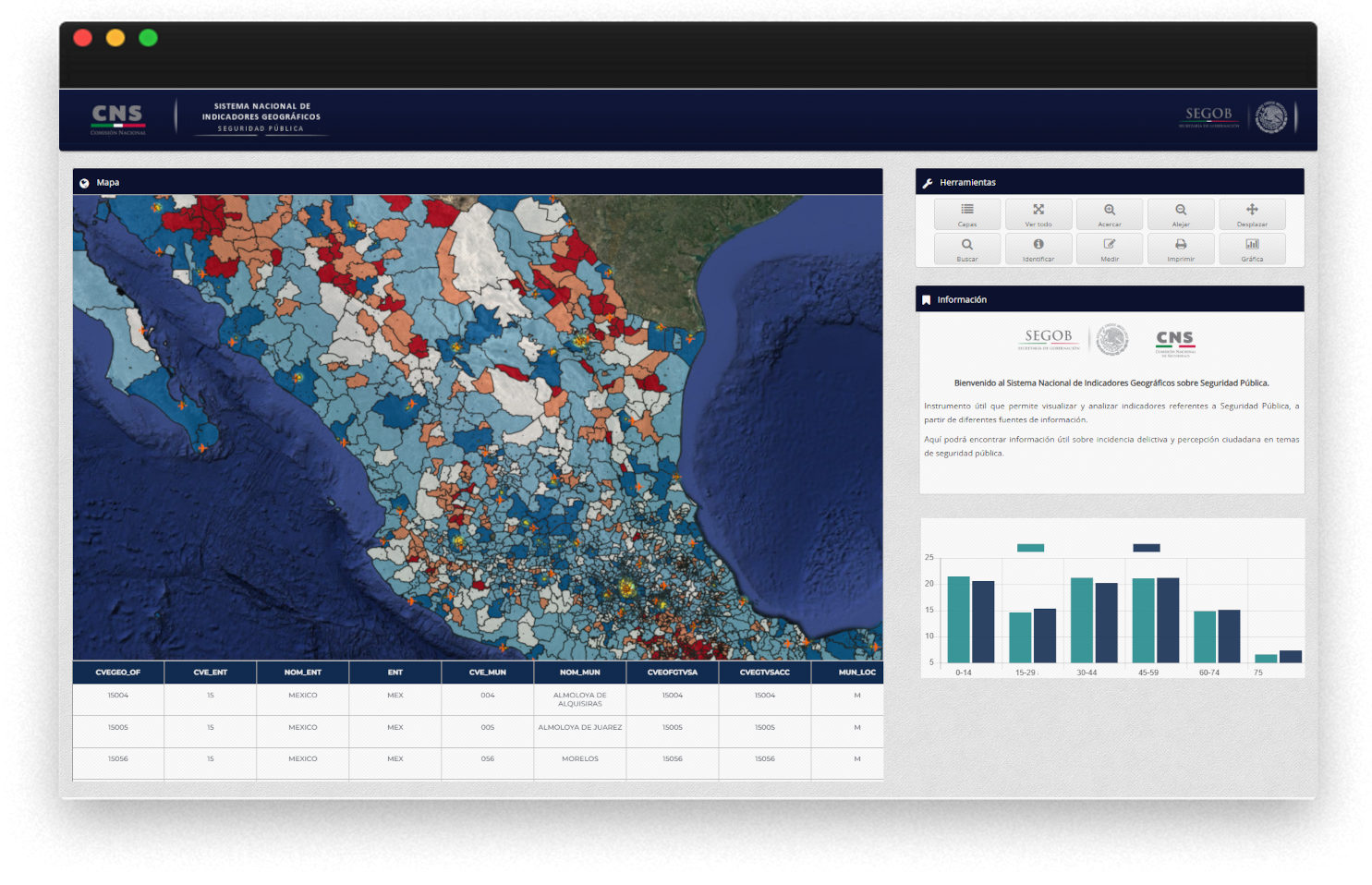This screenshot has width=1372, height=885.
Task: Select the MORELOS municipality row cell
Action: click(x=579, y=759)
